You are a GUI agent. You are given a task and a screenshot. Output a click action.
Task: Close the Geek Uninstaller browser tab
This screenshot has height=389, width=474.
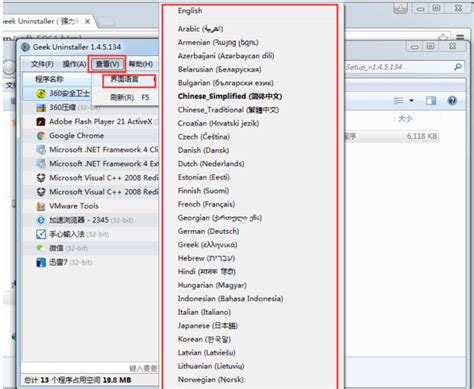87,22
